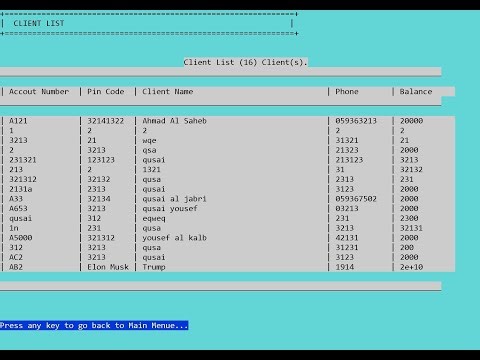Click balance value 2300
The image size is (480, 360).
click(x=409, y=218)
